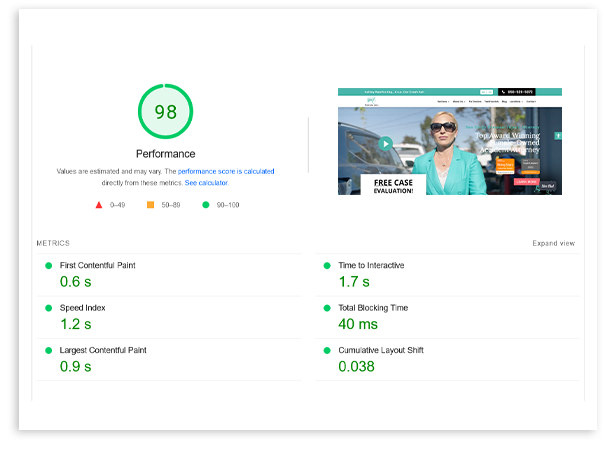The height and width of the screenshot is (469, 616).
Task: Click the orange square 50–89 legend icon
Action: pyautogui.click(x=151, y=205)
